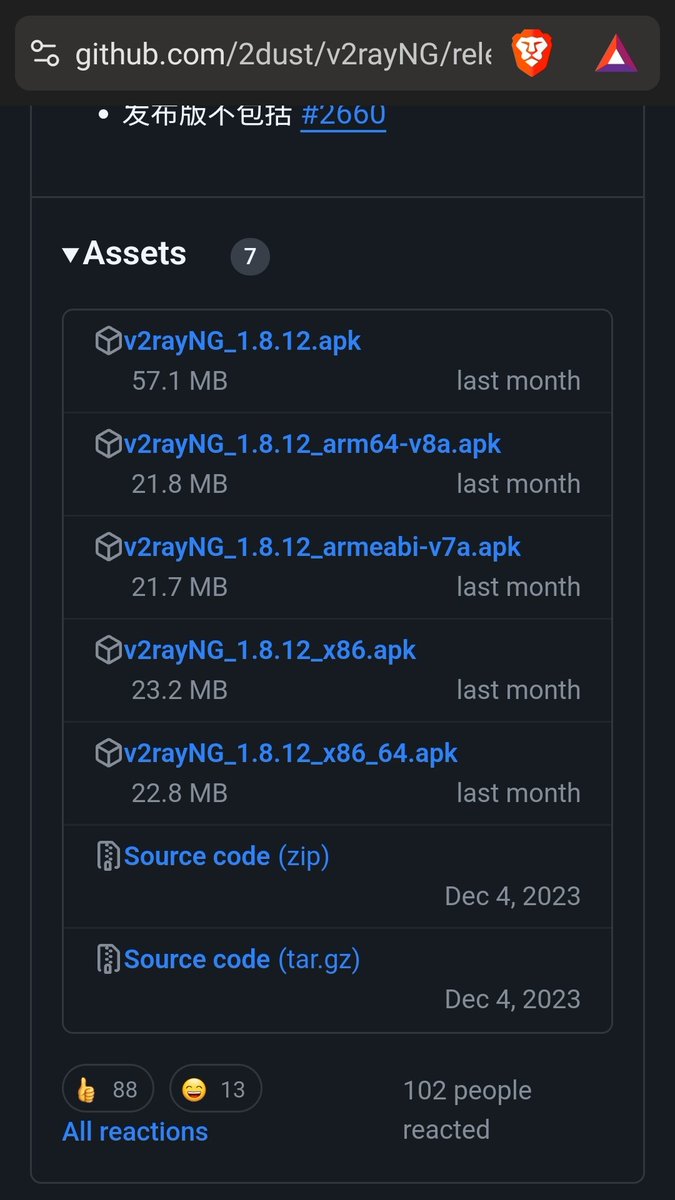Click package icon beside arm64-v8a apk
This screenshot has height=1200, width=675.
(x=108, y=444)
